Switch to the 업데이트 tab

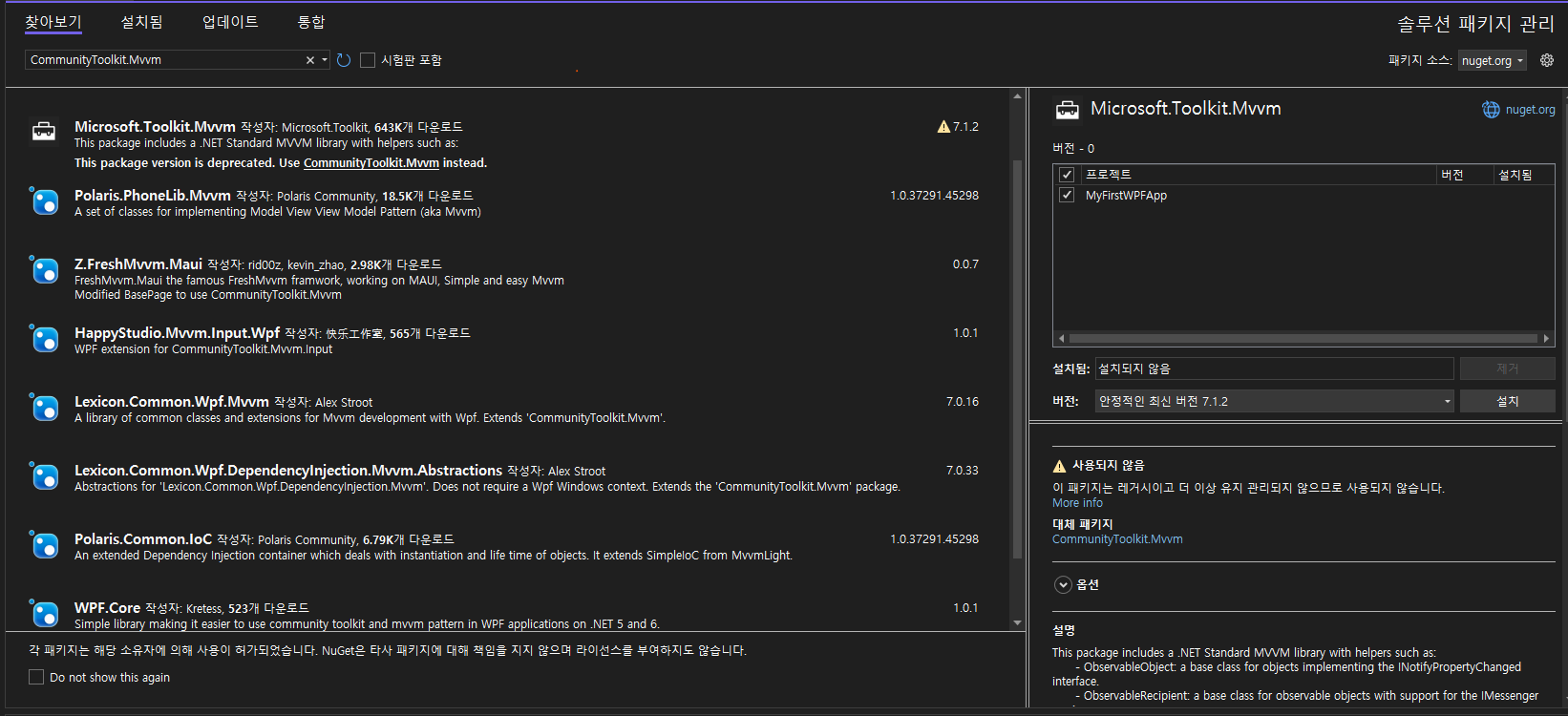point(230,22)
